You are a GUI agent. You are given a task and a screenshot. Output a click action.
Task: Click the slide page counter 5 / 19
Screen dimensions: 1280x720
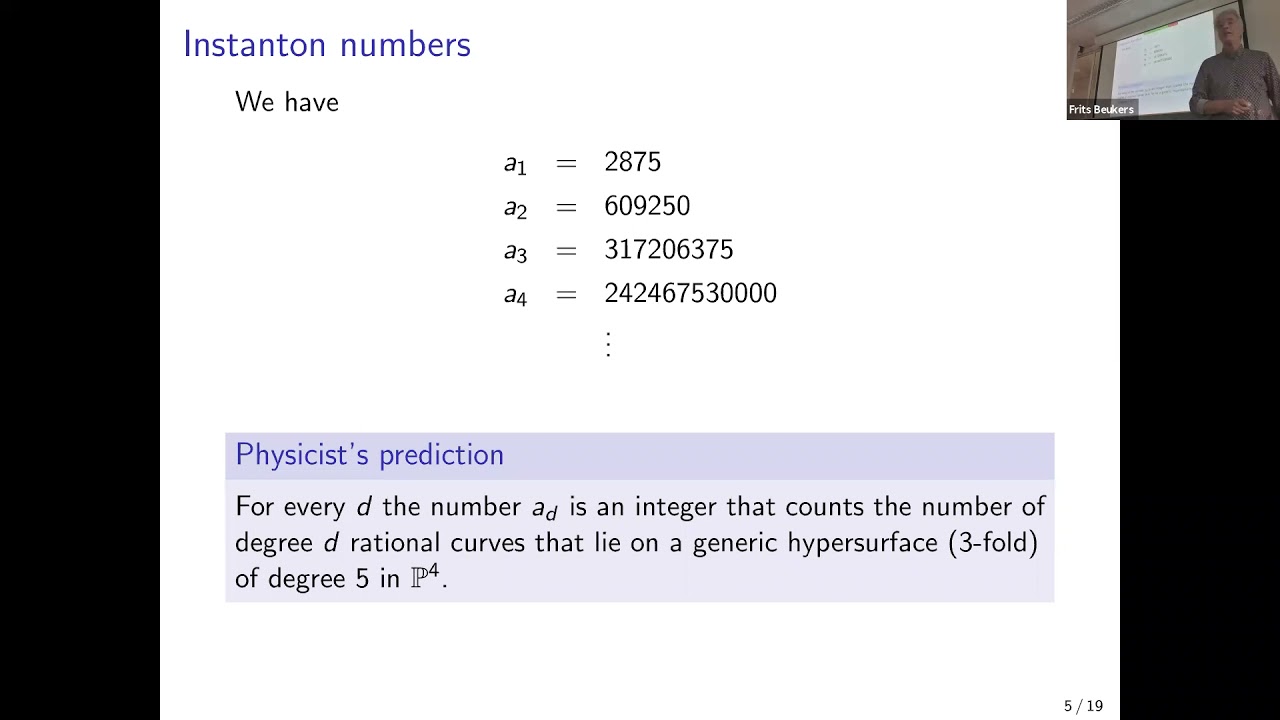point(1083,706)
